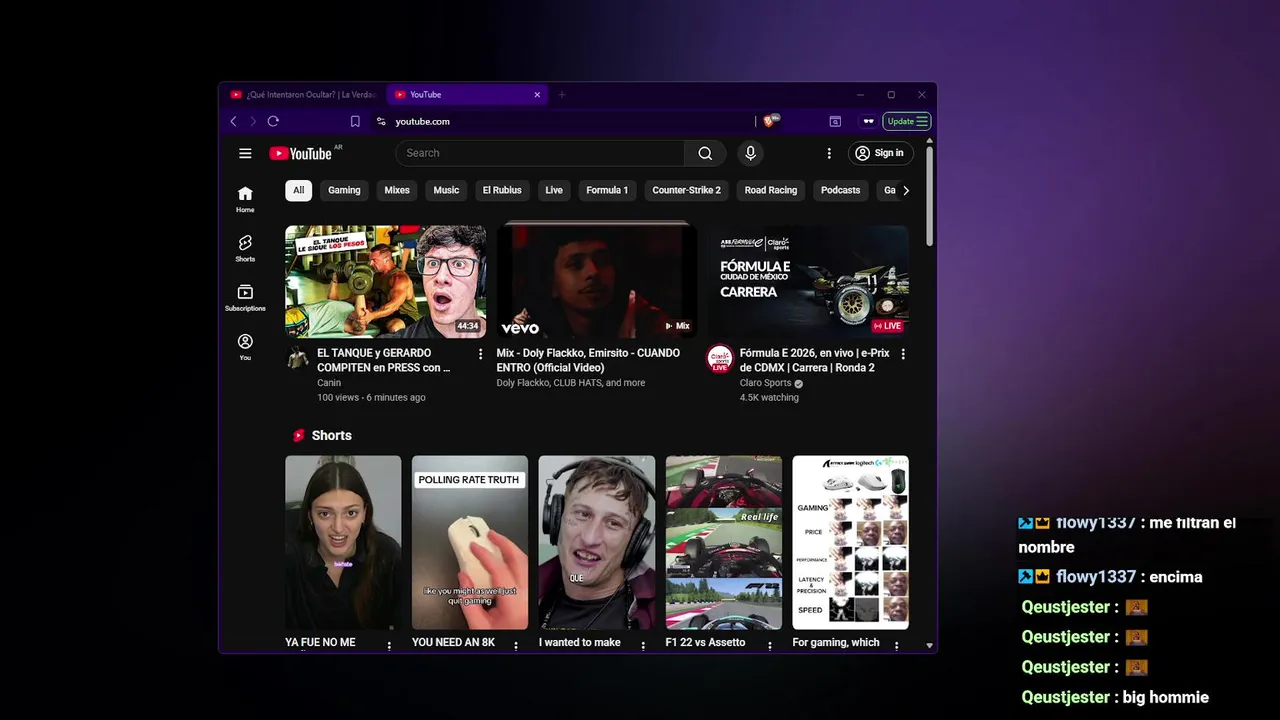Select the El Rubius filter chip
Screen dimensions: 1280x720
(502, 190)
